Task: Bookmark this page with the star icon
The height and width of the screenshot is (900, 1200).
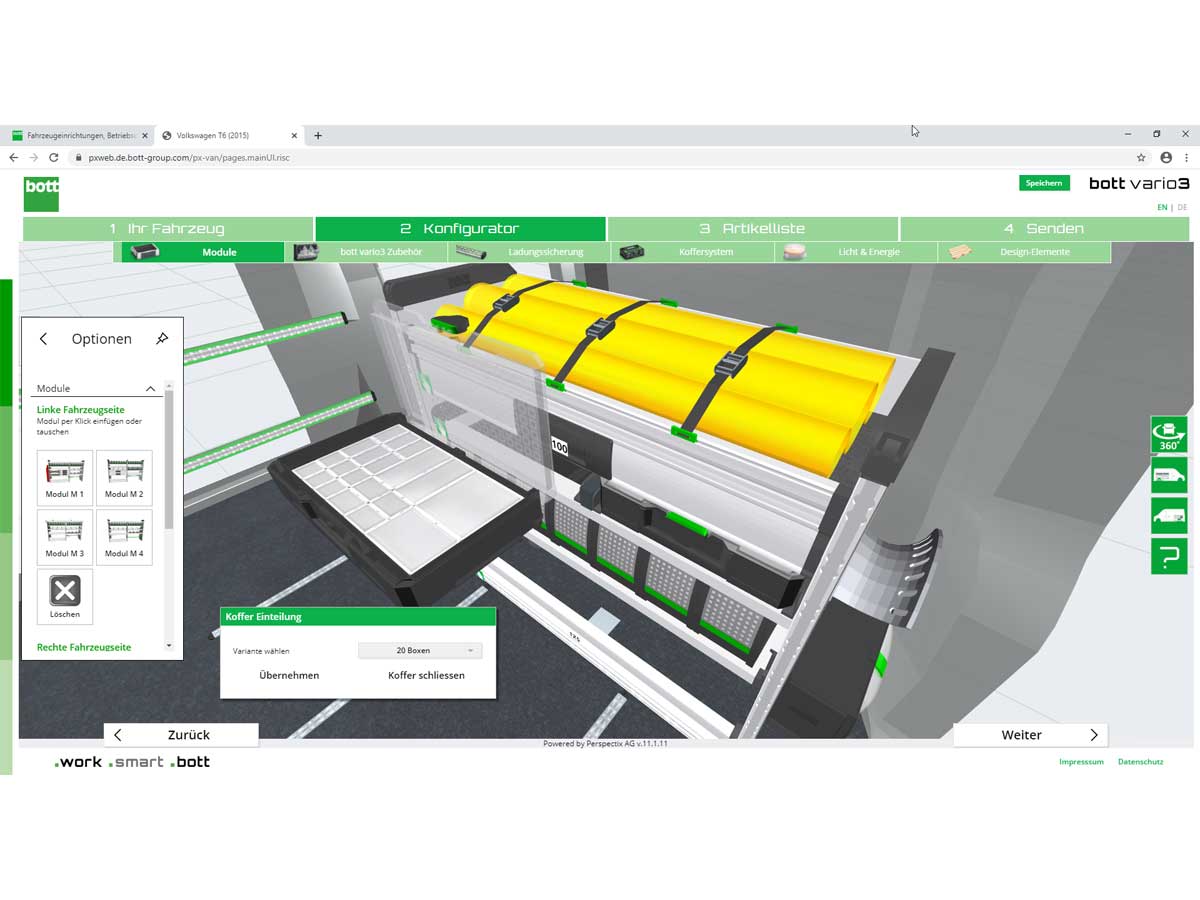Action: (x=1141, y=158)
